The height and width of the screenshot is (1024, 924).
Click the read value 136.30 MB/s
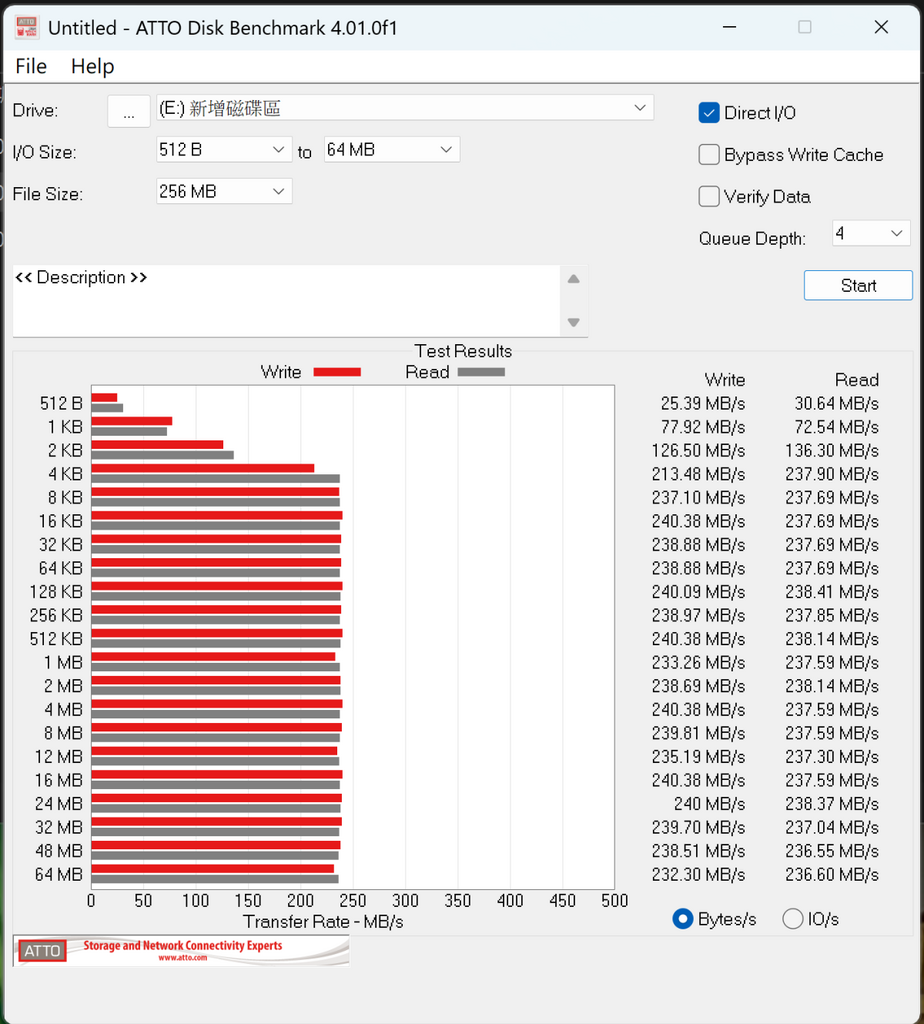click(x=832, y=451)
